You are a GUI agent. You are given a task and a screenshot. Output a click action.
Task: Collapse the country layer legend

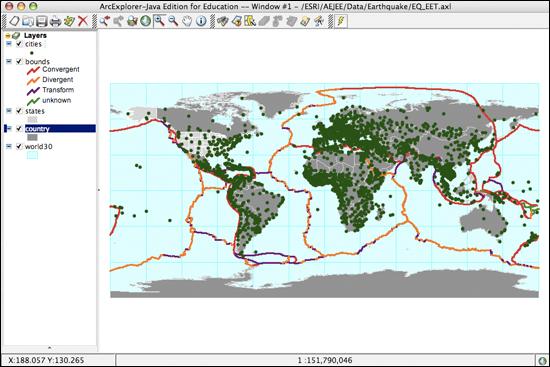(9, 128)
